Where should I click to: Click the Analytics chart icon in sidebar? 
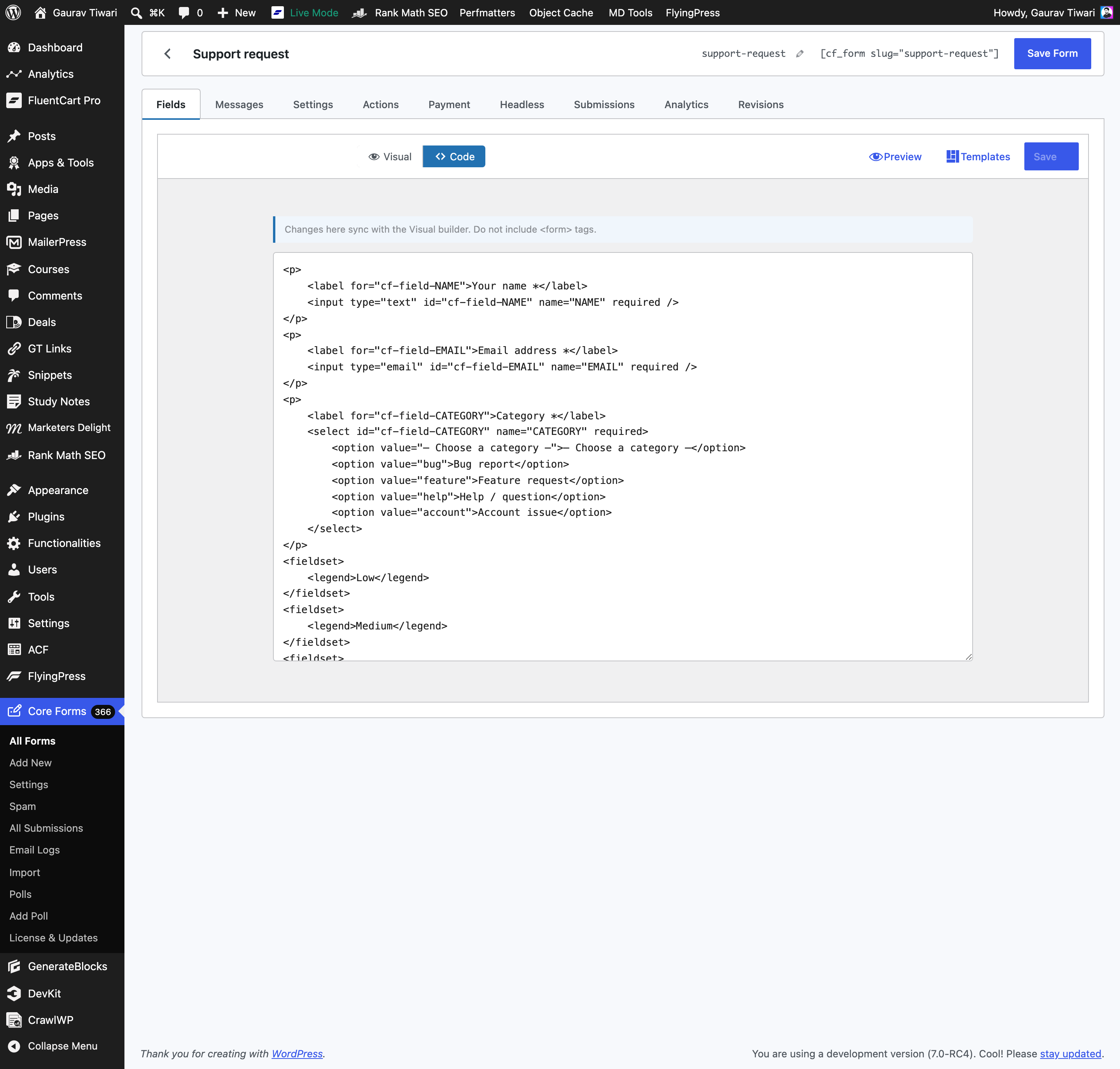click(14, 74)
